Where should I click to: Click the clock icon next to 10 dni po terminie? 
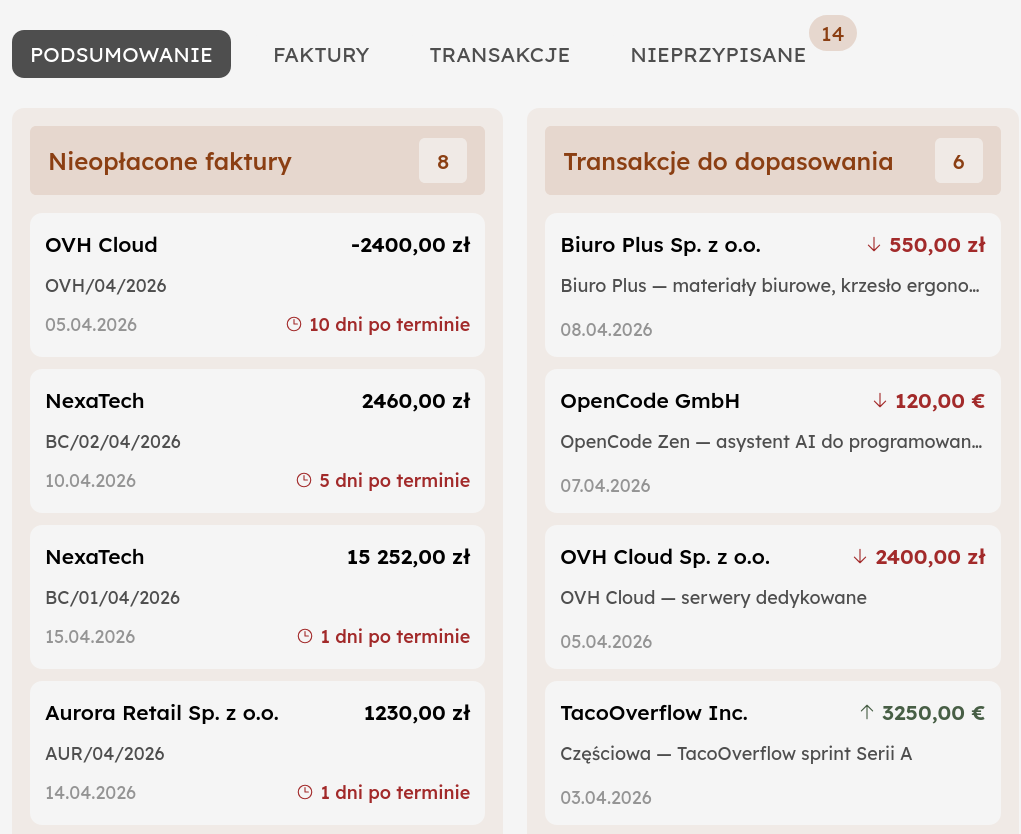click(294, 324)
